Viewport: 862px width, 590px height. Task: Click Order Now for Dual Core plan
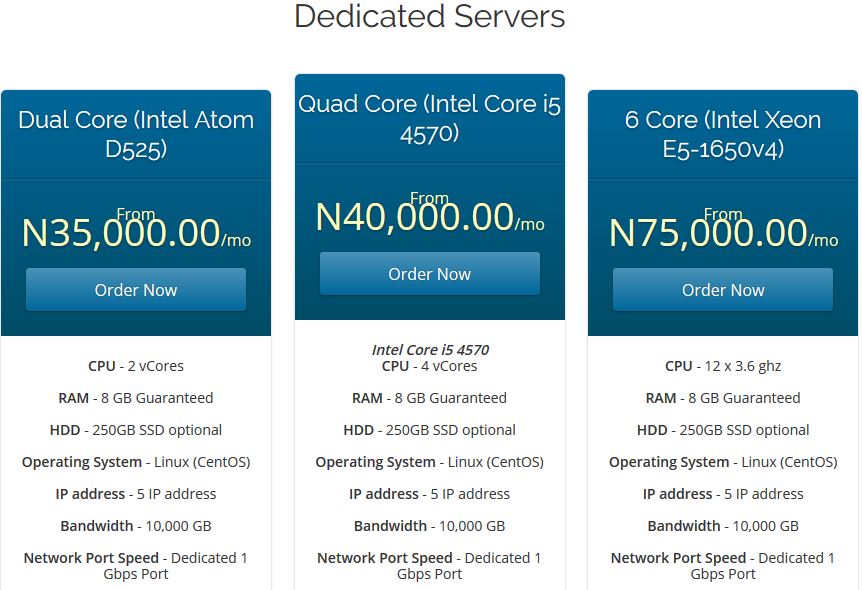pos(136,290)
